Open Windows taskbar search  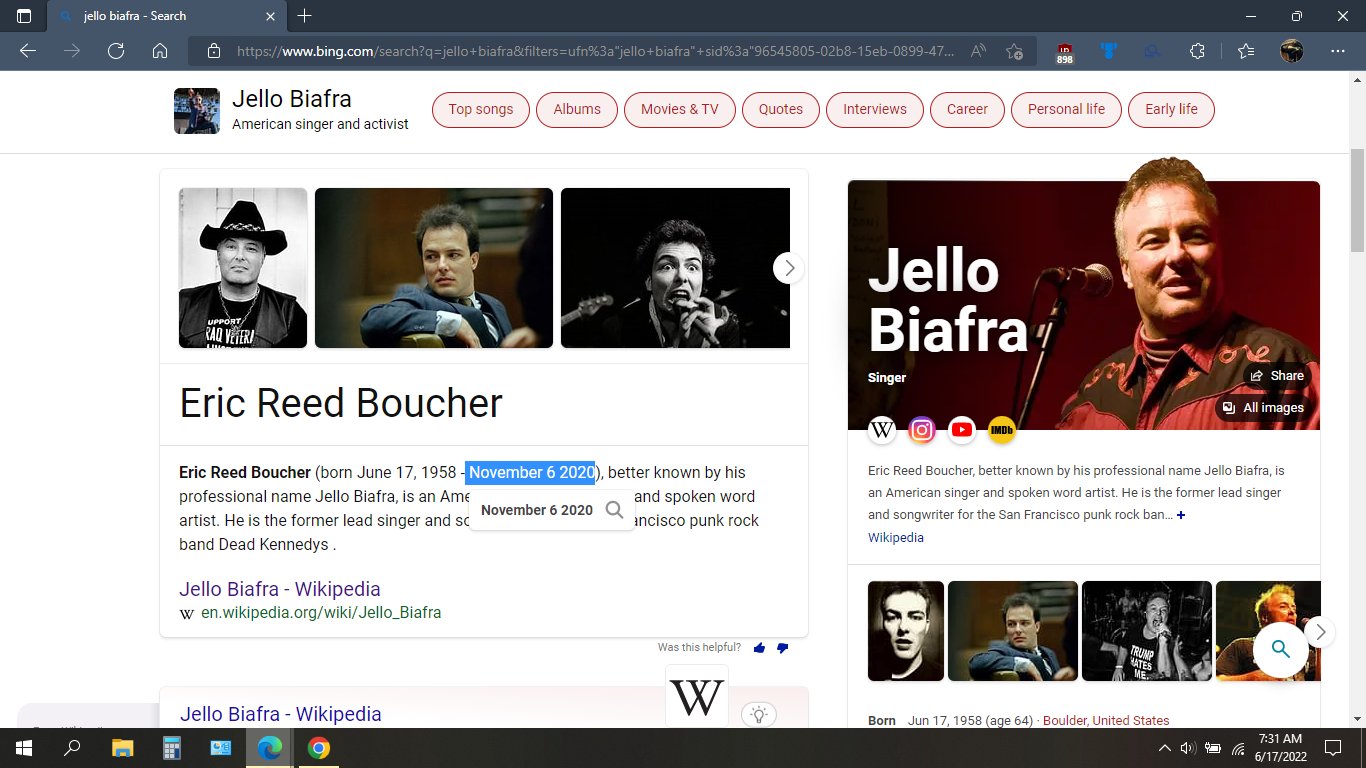(72, 748)
